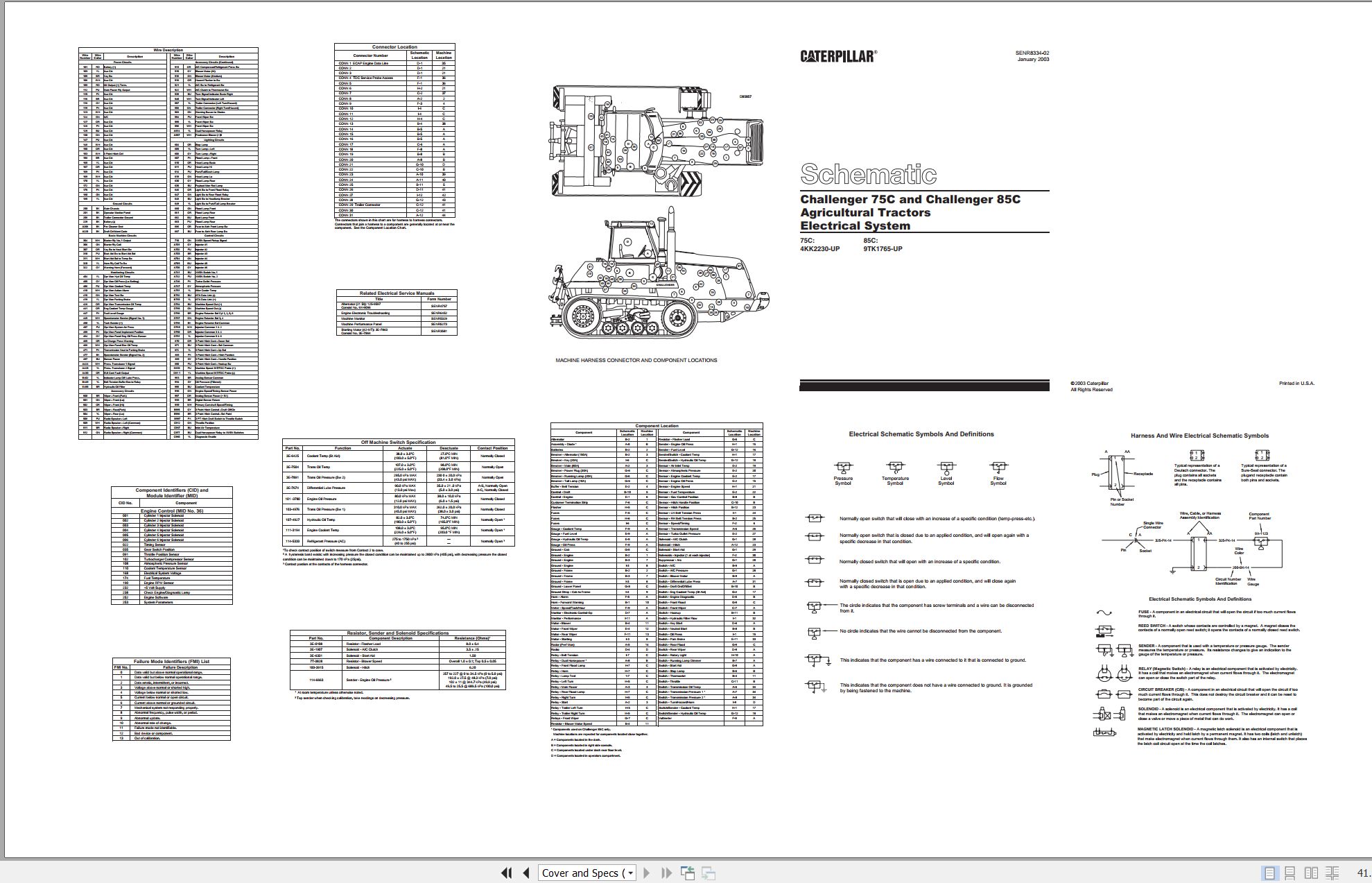This screenshot has height=883, width=1372.
Task: Go to the first page
Action: point(507,873)
